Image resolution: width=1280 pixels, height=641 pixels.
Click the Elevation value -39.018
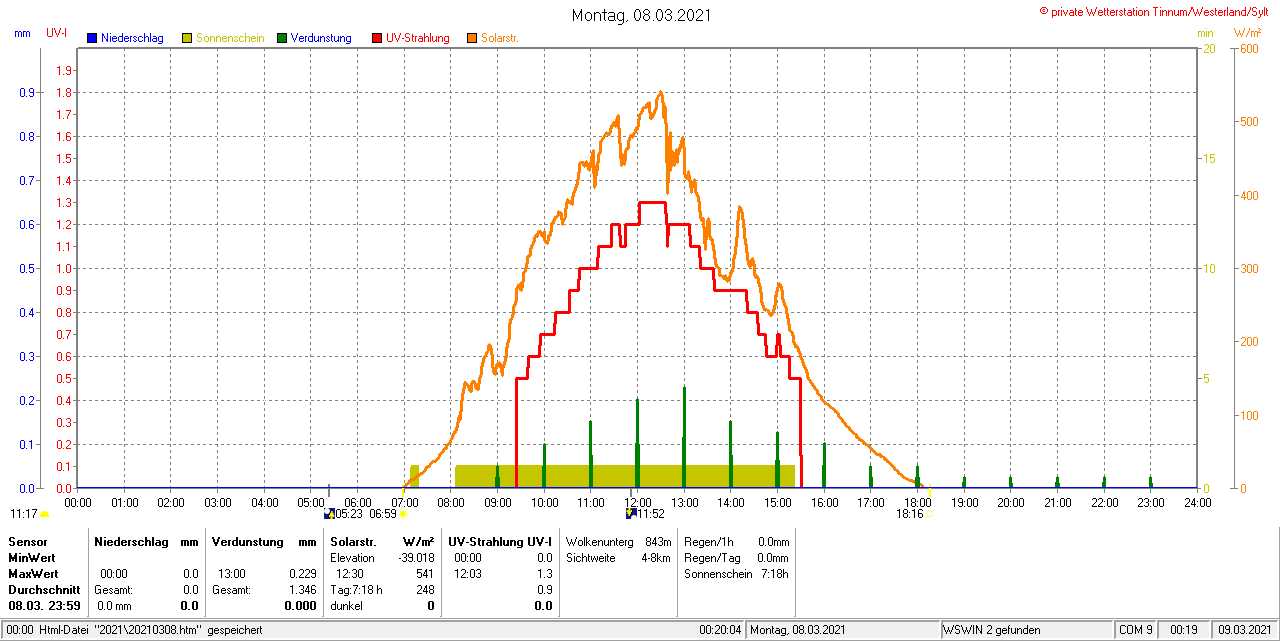(x=416, y=558)
